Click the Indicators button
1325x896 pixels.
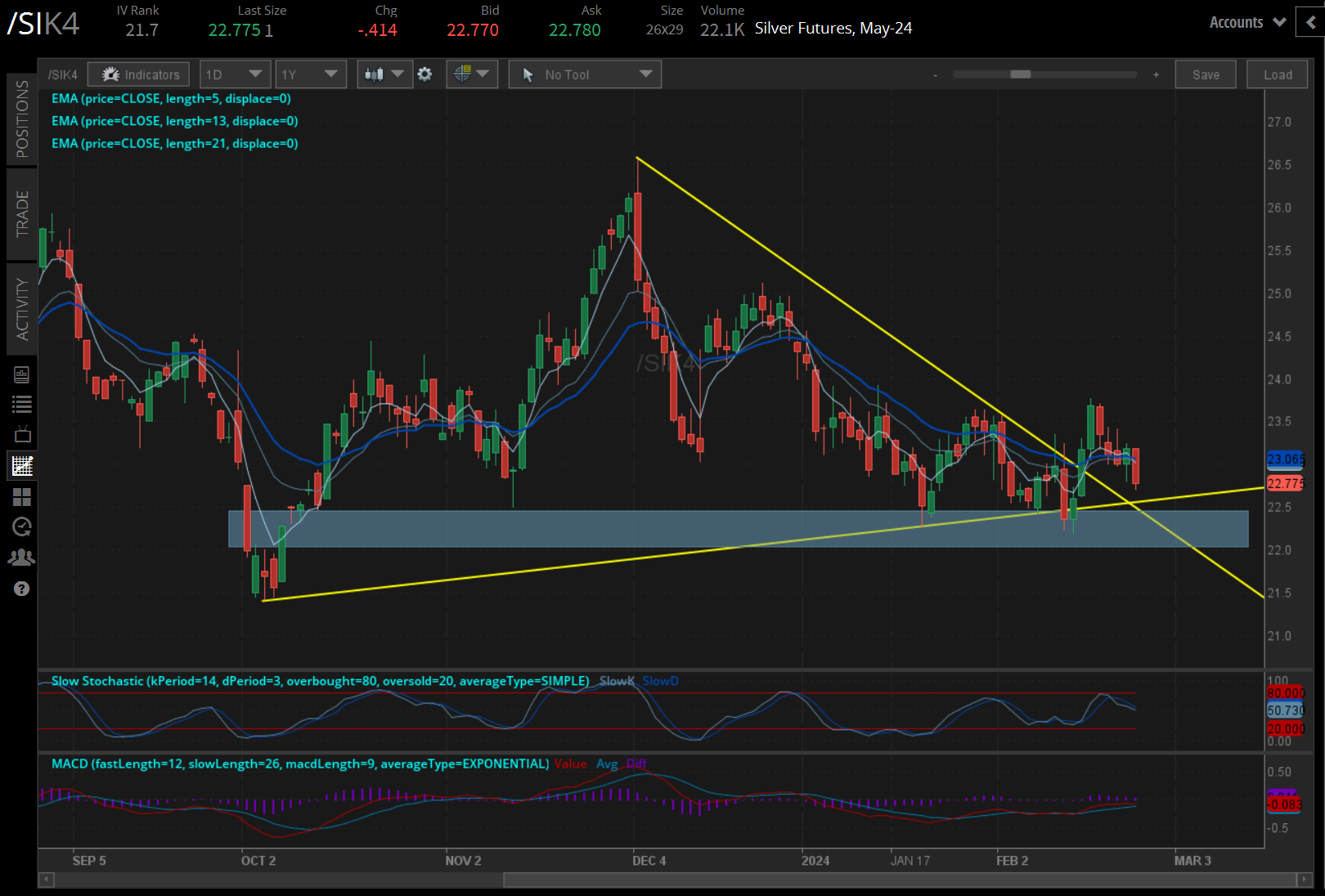tap(139, 74)
